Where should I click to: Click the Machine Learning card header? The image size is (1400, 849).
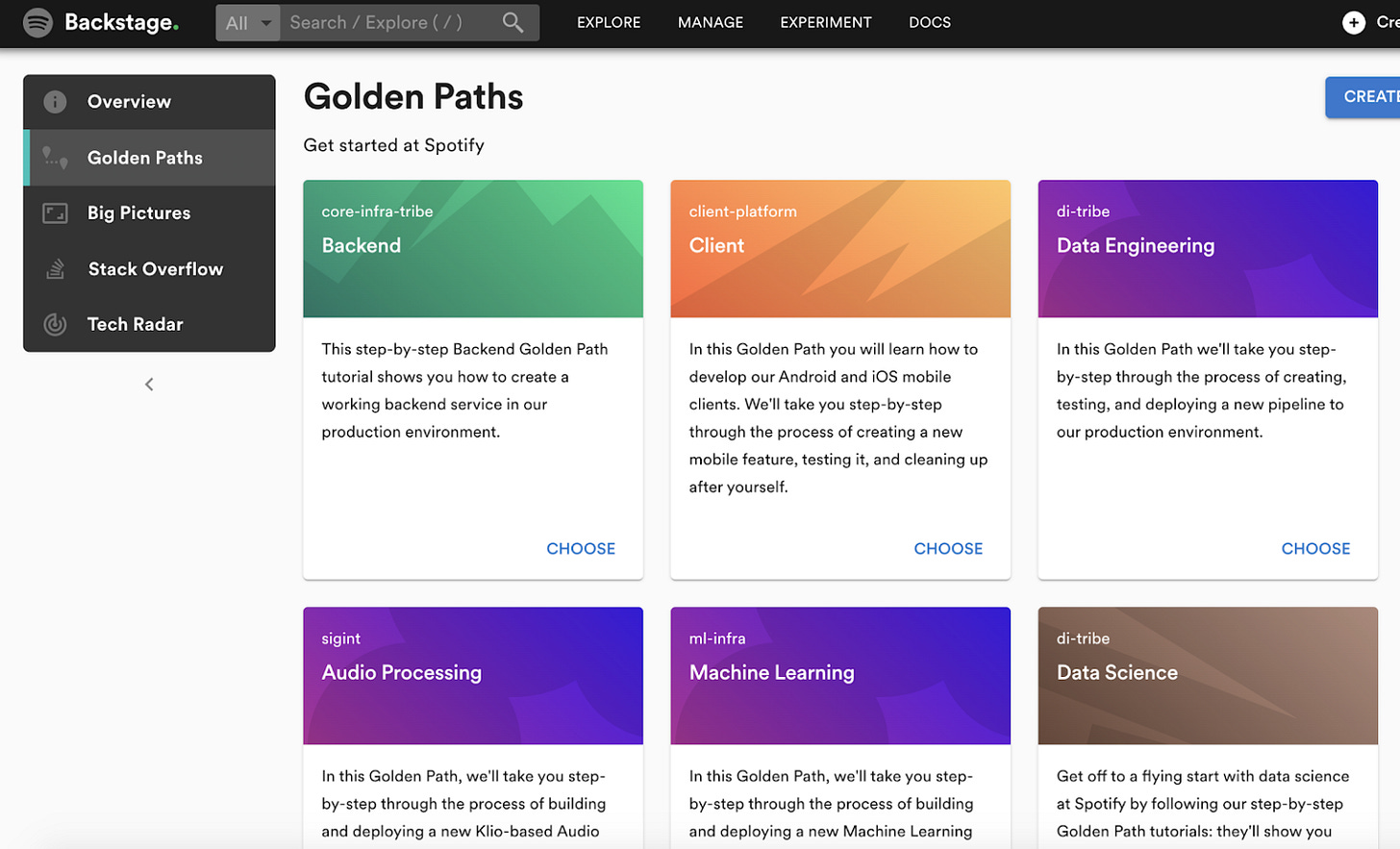coord(840,676)
